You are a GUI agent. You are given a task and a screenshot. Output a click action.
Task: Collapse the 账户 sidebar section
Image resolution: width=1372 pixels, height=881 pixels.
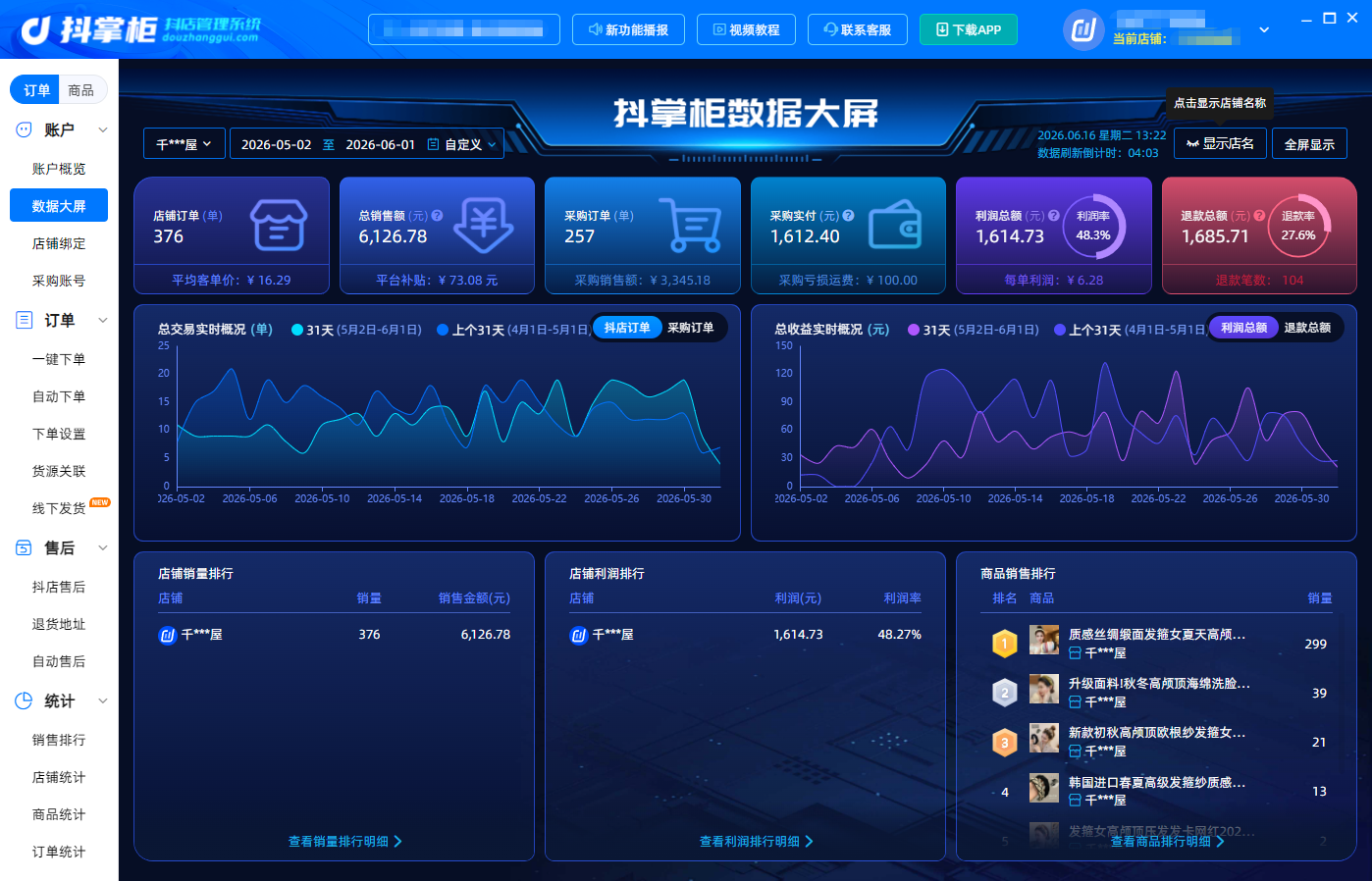coord(103,130)
